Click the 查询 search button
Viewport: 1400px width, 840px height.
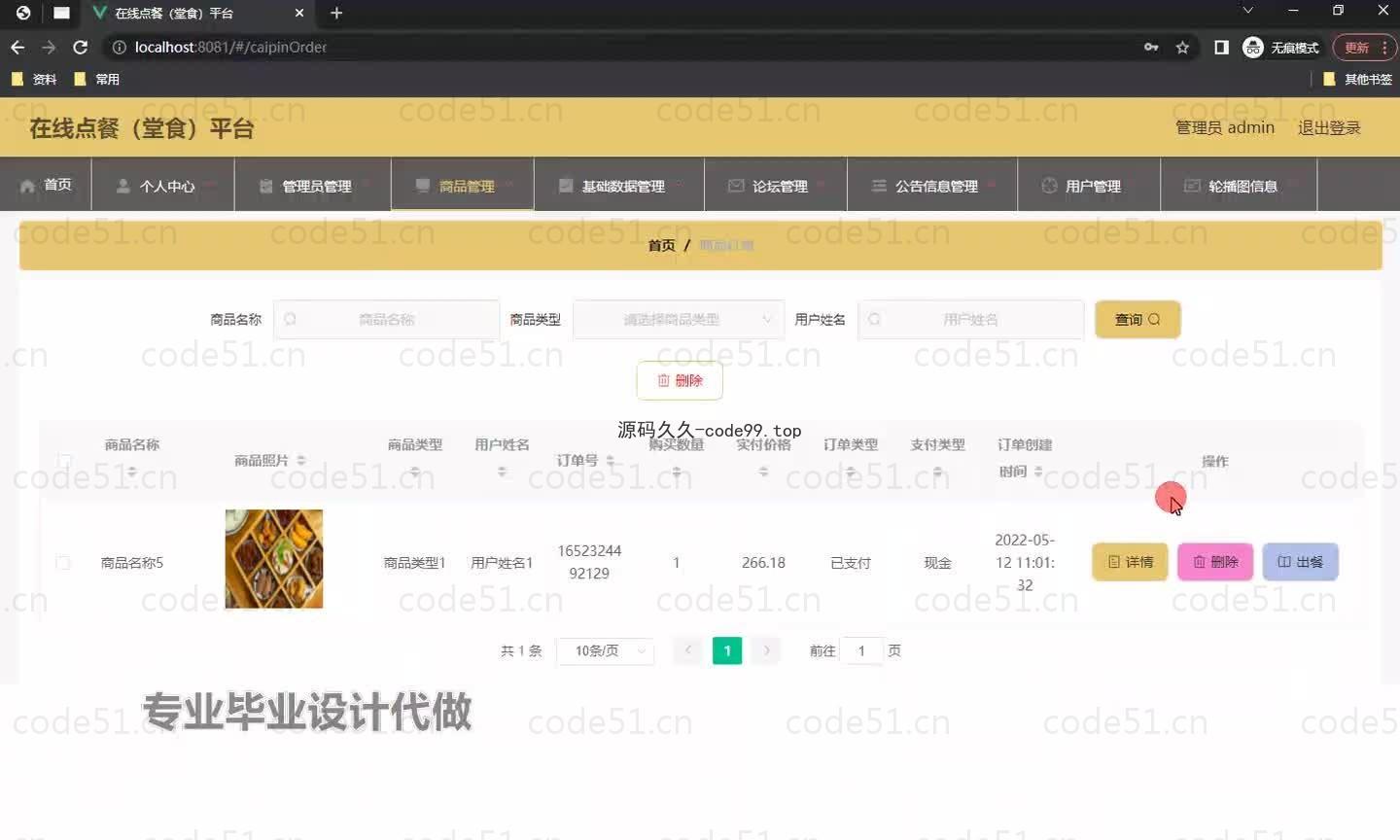(x=1137, y=319)
